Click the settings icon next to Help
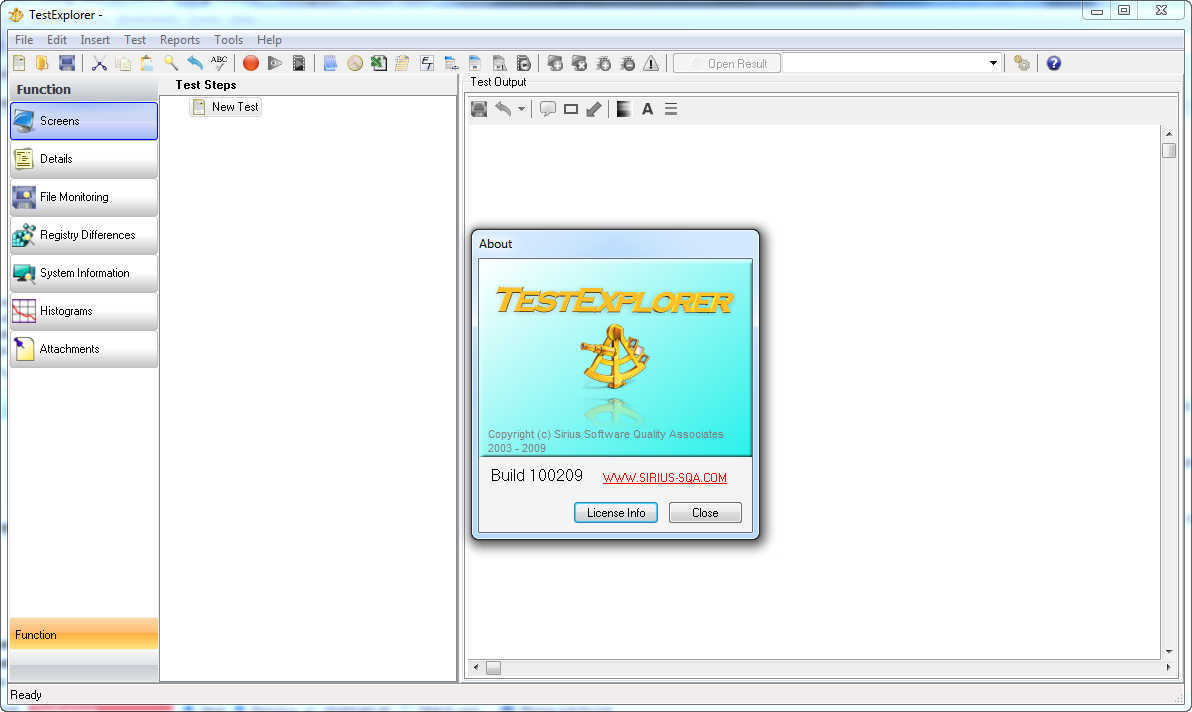The width and height of the screenshot is (1192, 712). 1022,64
